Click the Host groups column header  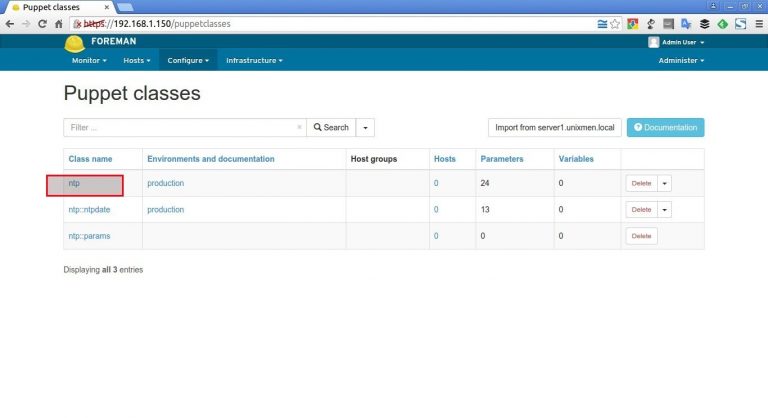(x=374, y=159)
